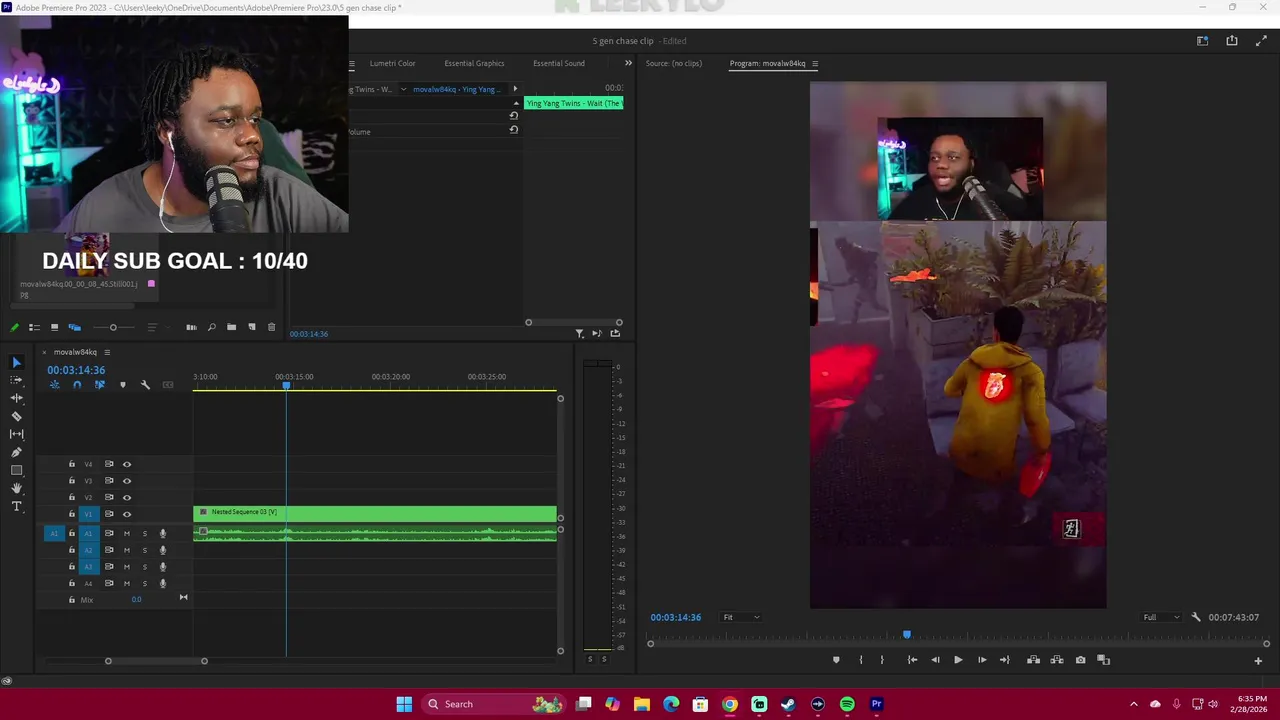Toggle V3 track output eye
The height and width of the screenshot is (720, 1280).
click(127, 481)
